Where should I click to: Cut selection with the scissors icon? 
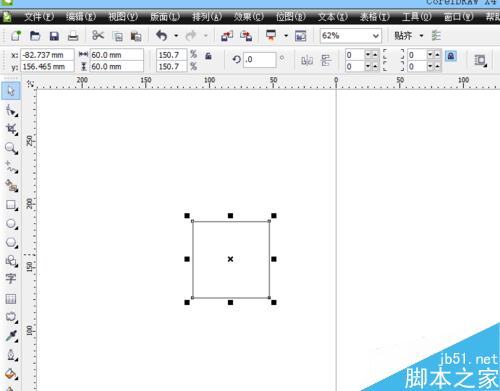click(x=98, y=35)
